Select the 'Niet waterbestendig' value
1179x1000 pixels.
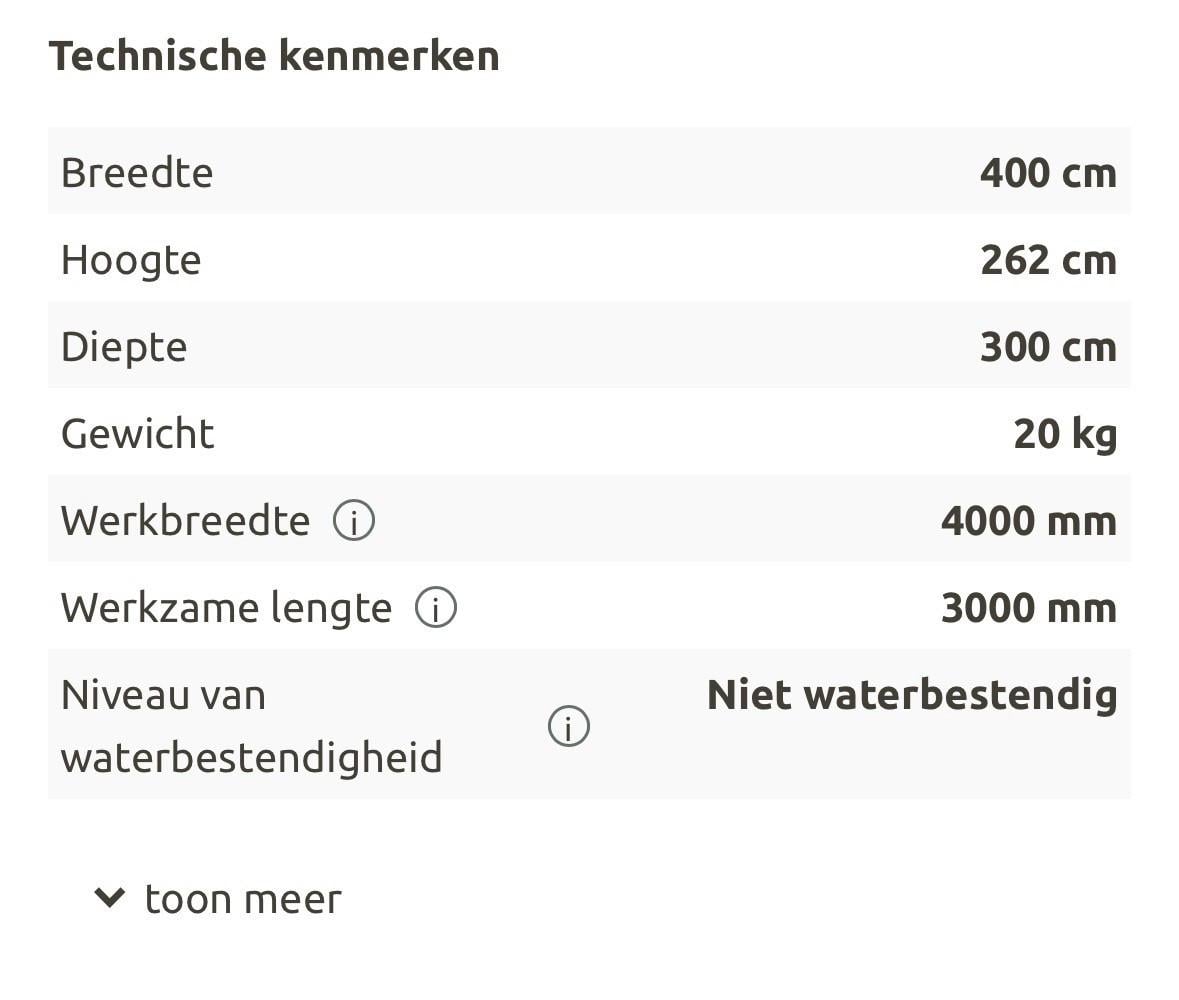(x=912, y=695)
